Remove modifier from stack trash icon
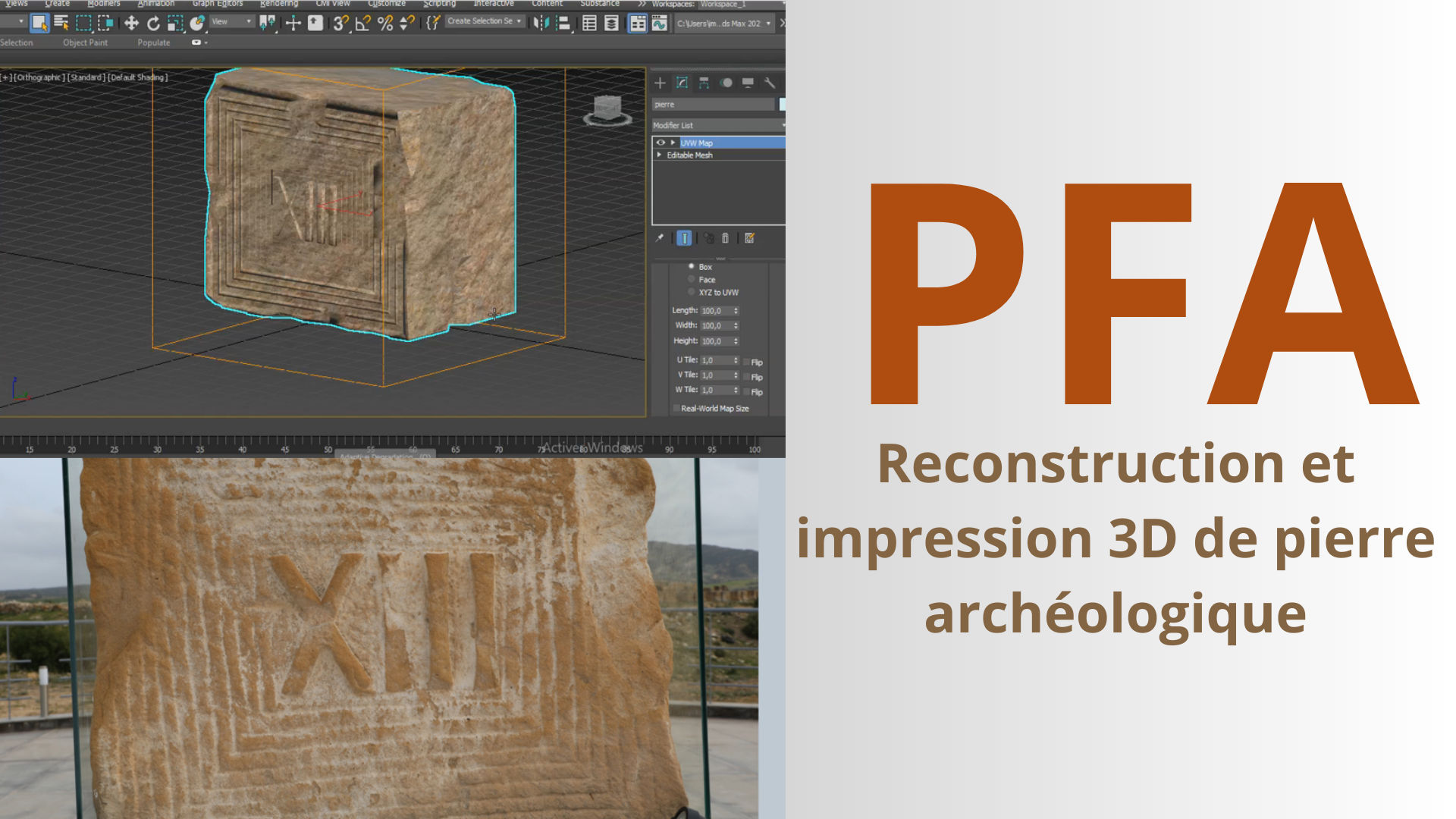The height and width of the screenshot is (819, 1456). tap(725, 238)
